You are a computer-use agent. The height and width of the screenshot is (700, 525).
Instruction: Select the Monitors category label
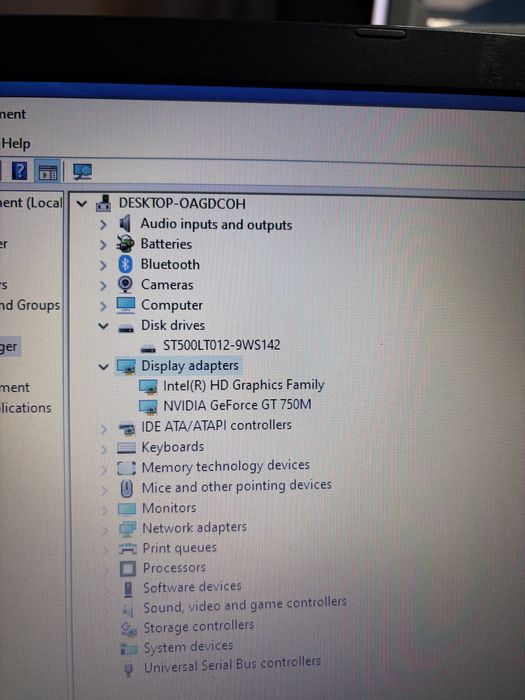click(x=169, y=508)
